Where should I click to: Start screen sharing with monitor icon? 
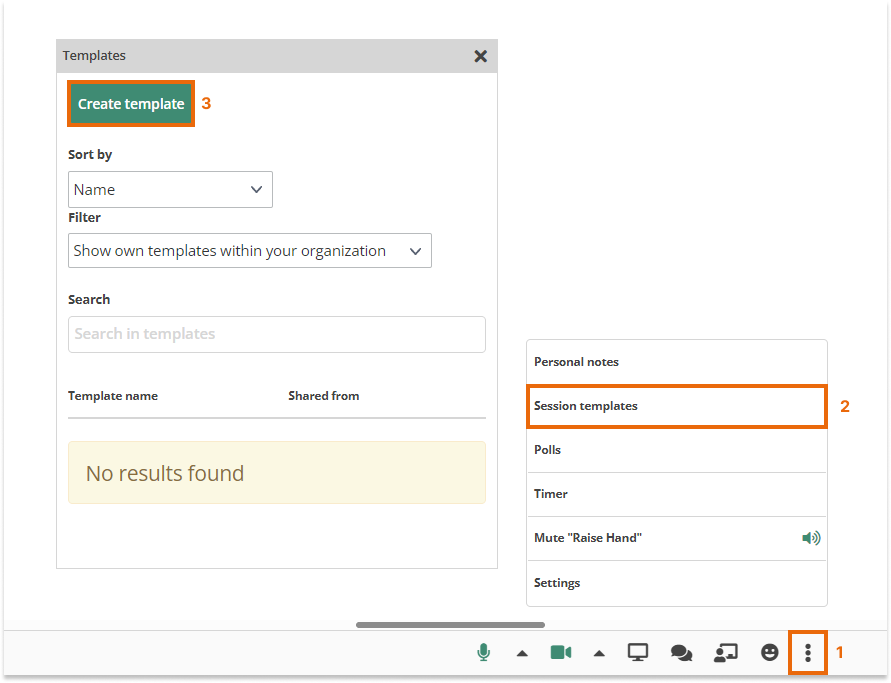[x=638, y=652]
